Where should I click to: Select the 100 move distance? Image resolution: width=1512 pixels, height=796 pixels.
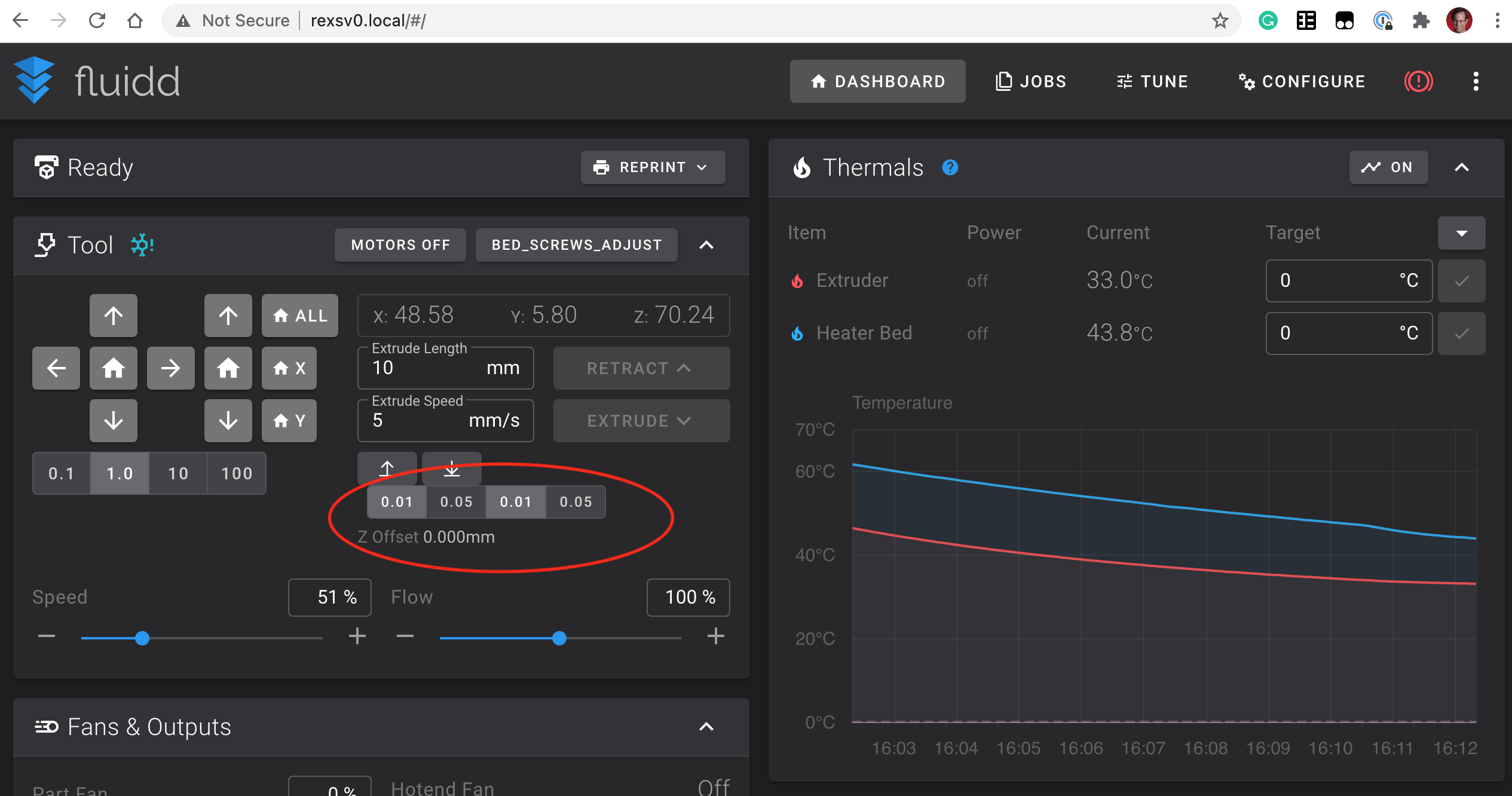coord(237,473)
